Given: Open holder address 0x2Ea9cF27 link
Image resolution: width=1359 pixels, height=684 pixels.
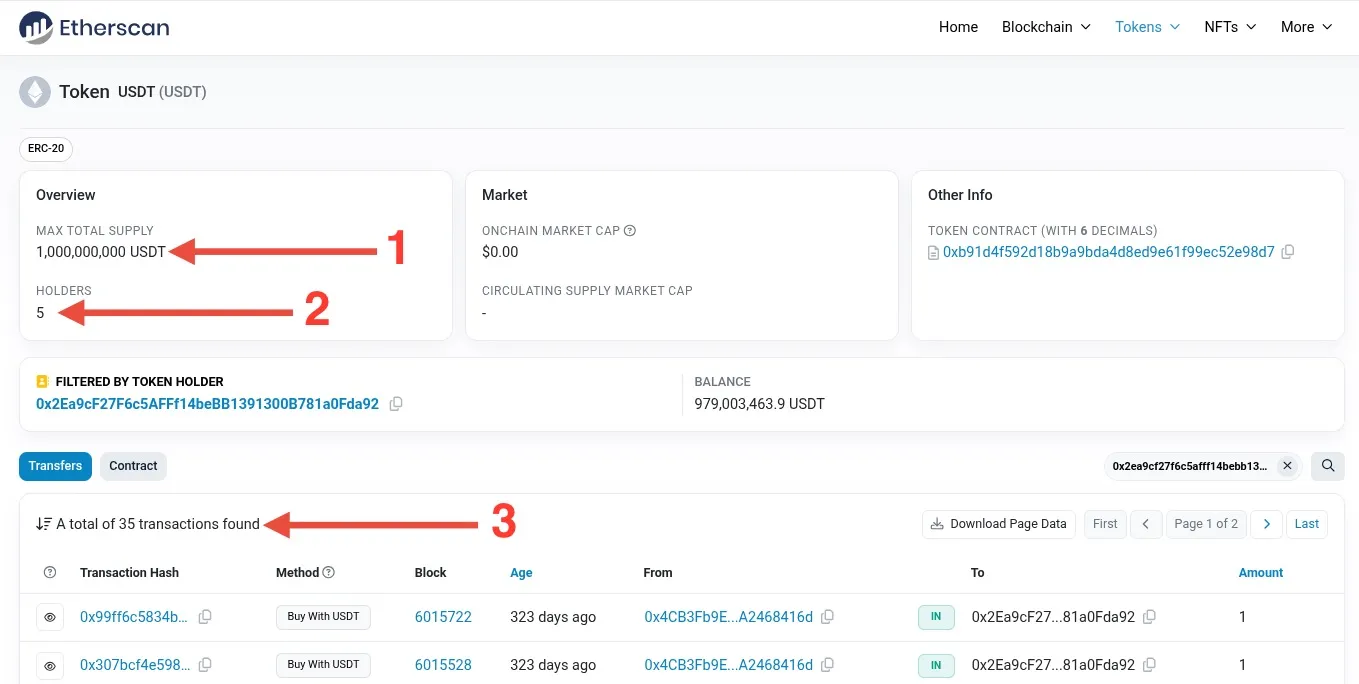Looking at the screenshot, I should click(x=207, y=404).
